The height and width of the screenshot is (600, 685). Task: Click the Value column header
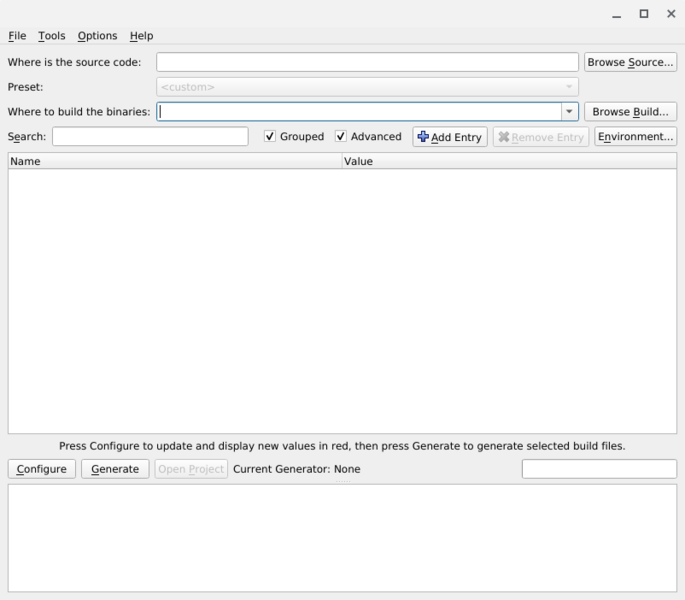coord(508,161)
